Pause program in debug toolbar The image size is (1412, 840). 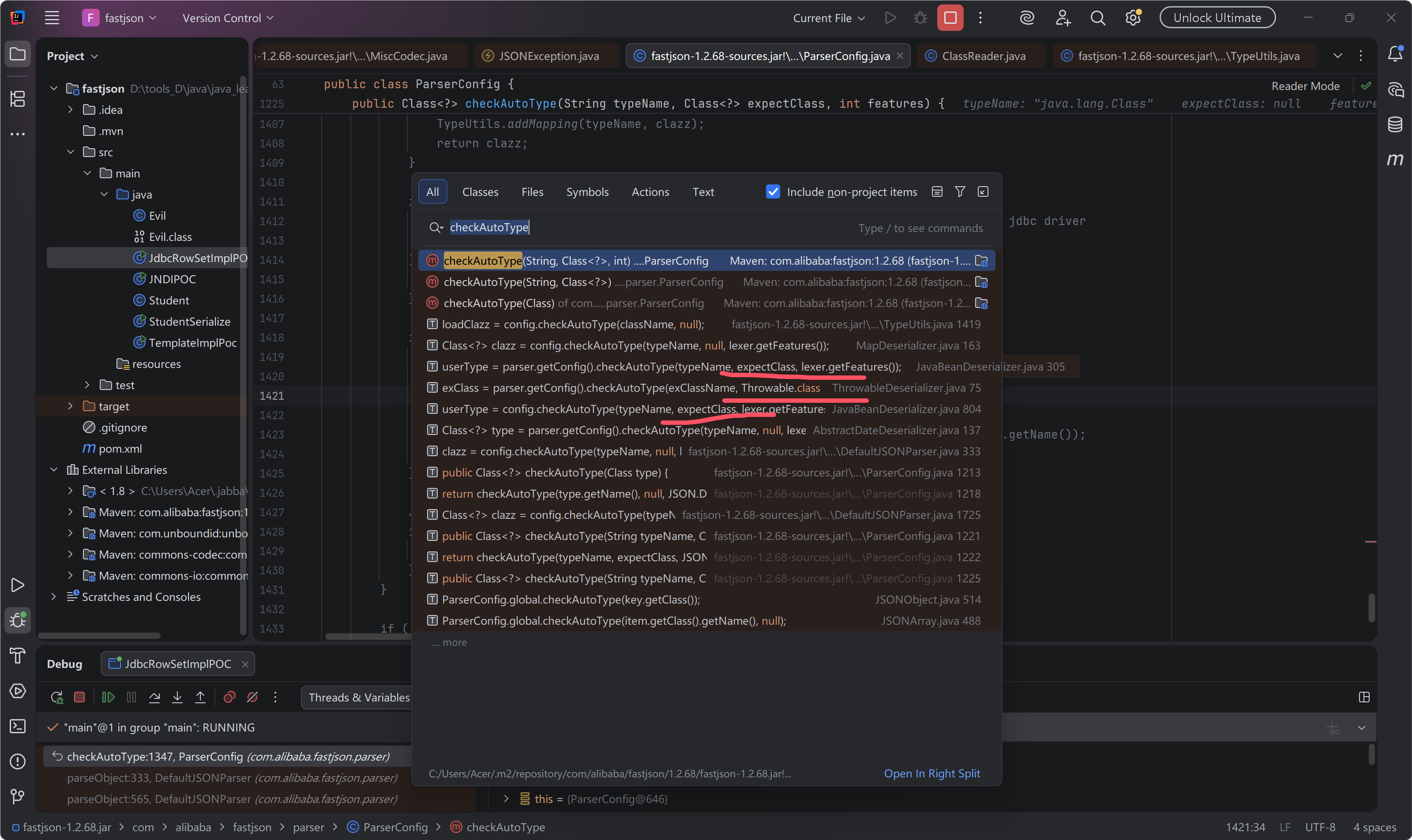point(131,697)
